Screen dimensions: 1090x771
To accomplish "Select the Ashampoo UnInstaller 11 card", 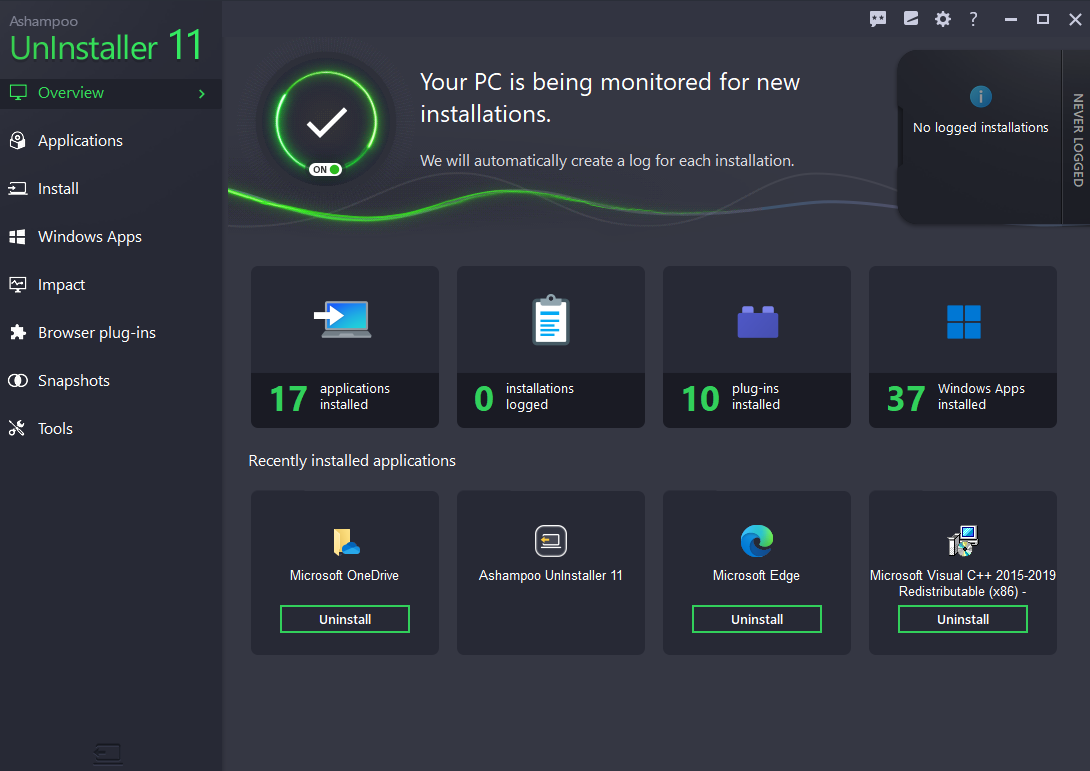I will tap(550, 572).
